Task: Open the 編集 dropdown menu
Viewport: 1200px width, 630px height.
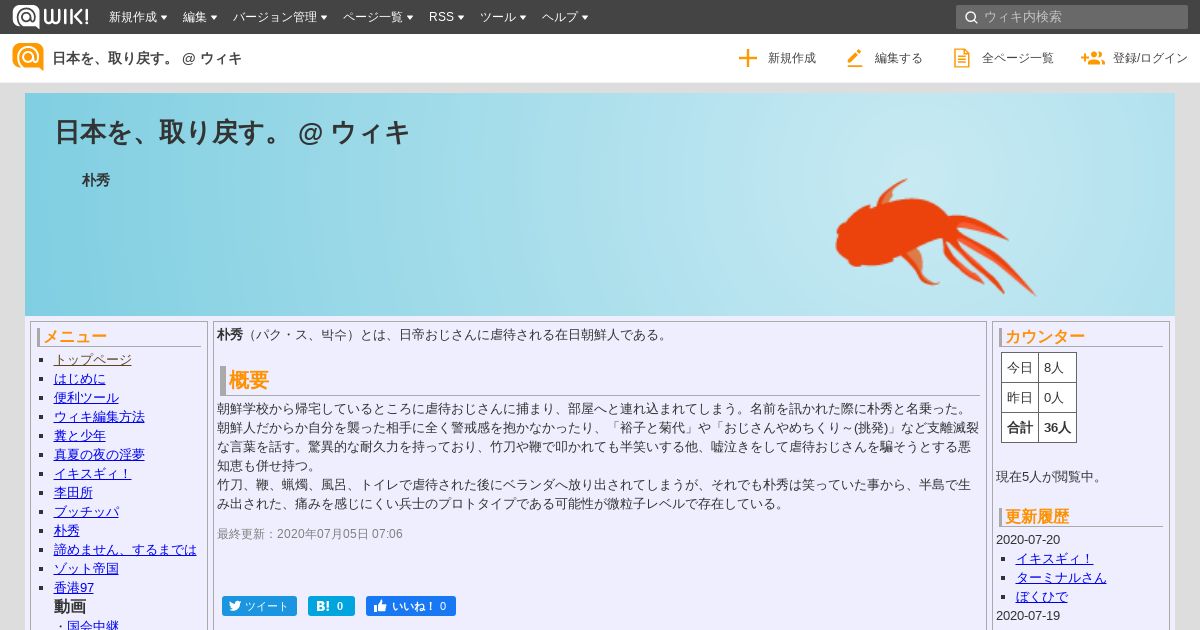Action: [200, 17]
